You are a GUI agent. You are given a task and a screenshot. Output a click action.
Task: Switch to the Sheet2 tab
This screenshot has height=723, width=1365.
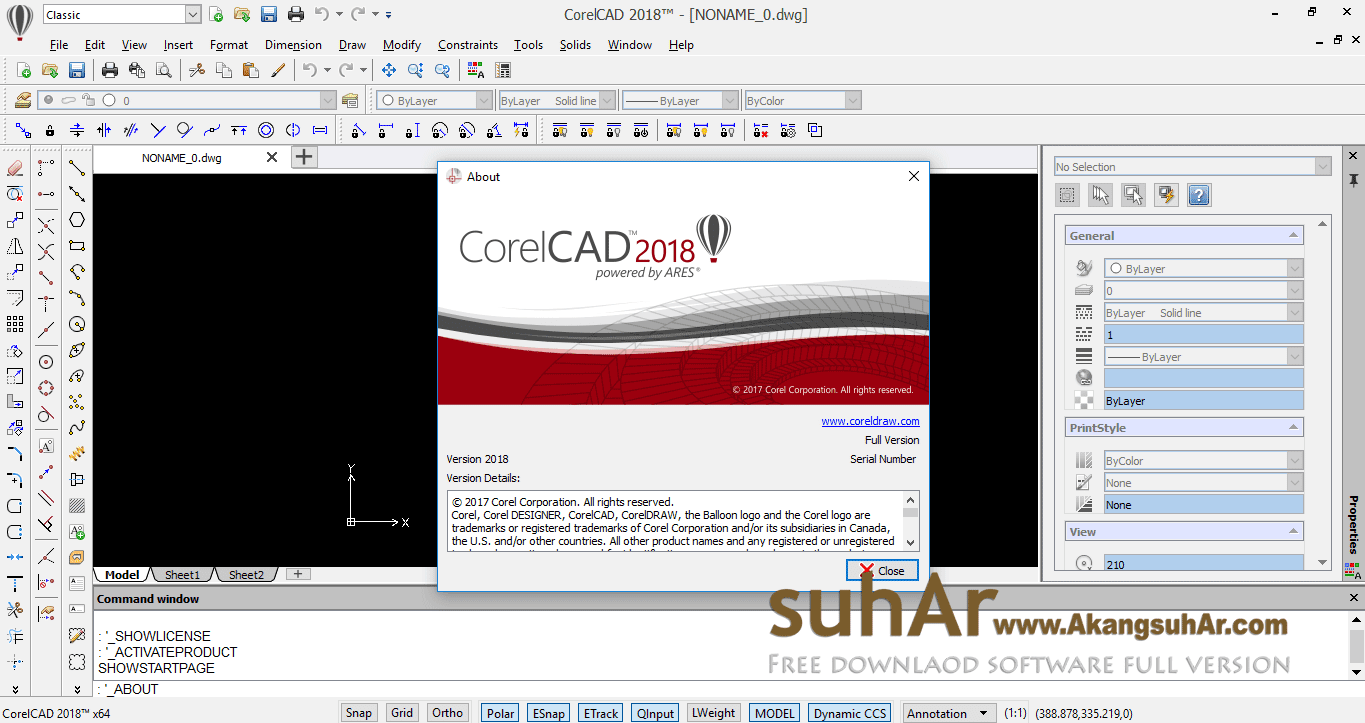246,575
